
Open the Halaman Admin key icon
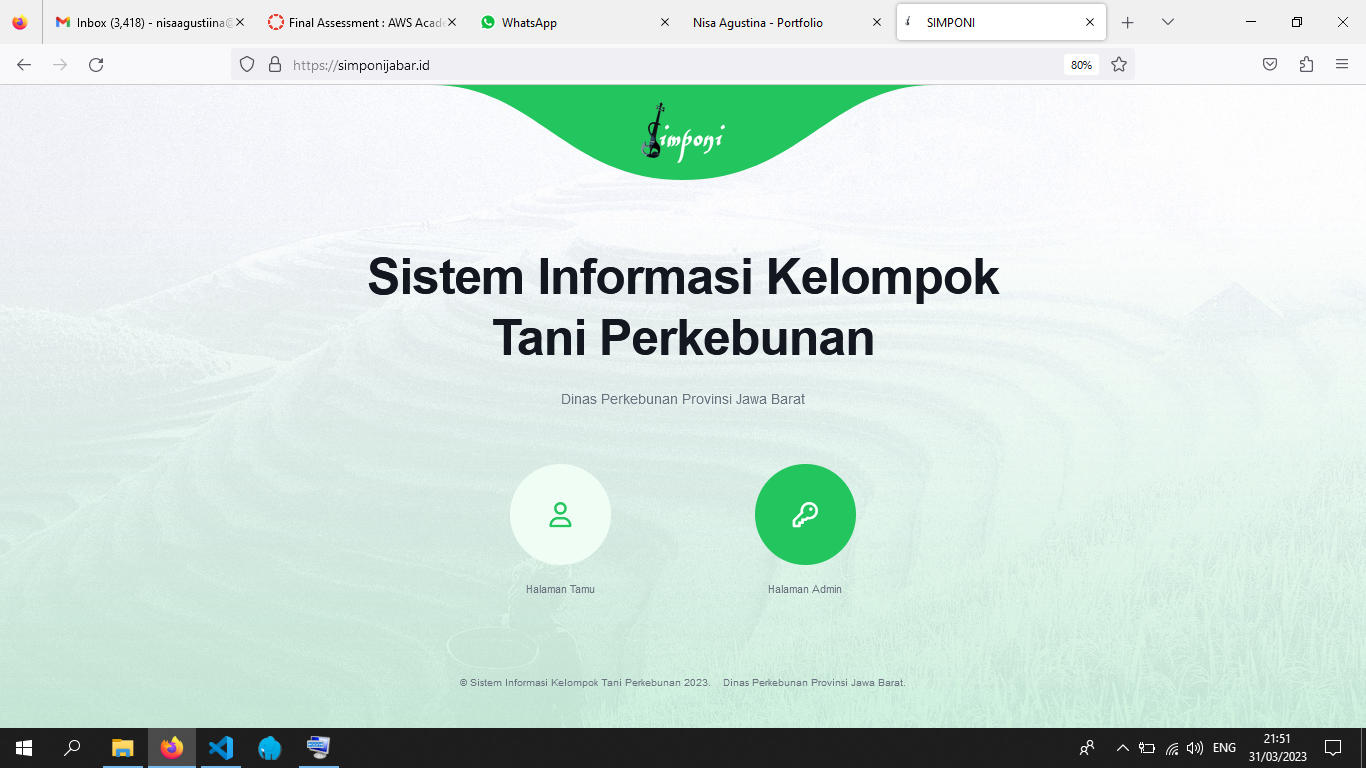(805, 515)
